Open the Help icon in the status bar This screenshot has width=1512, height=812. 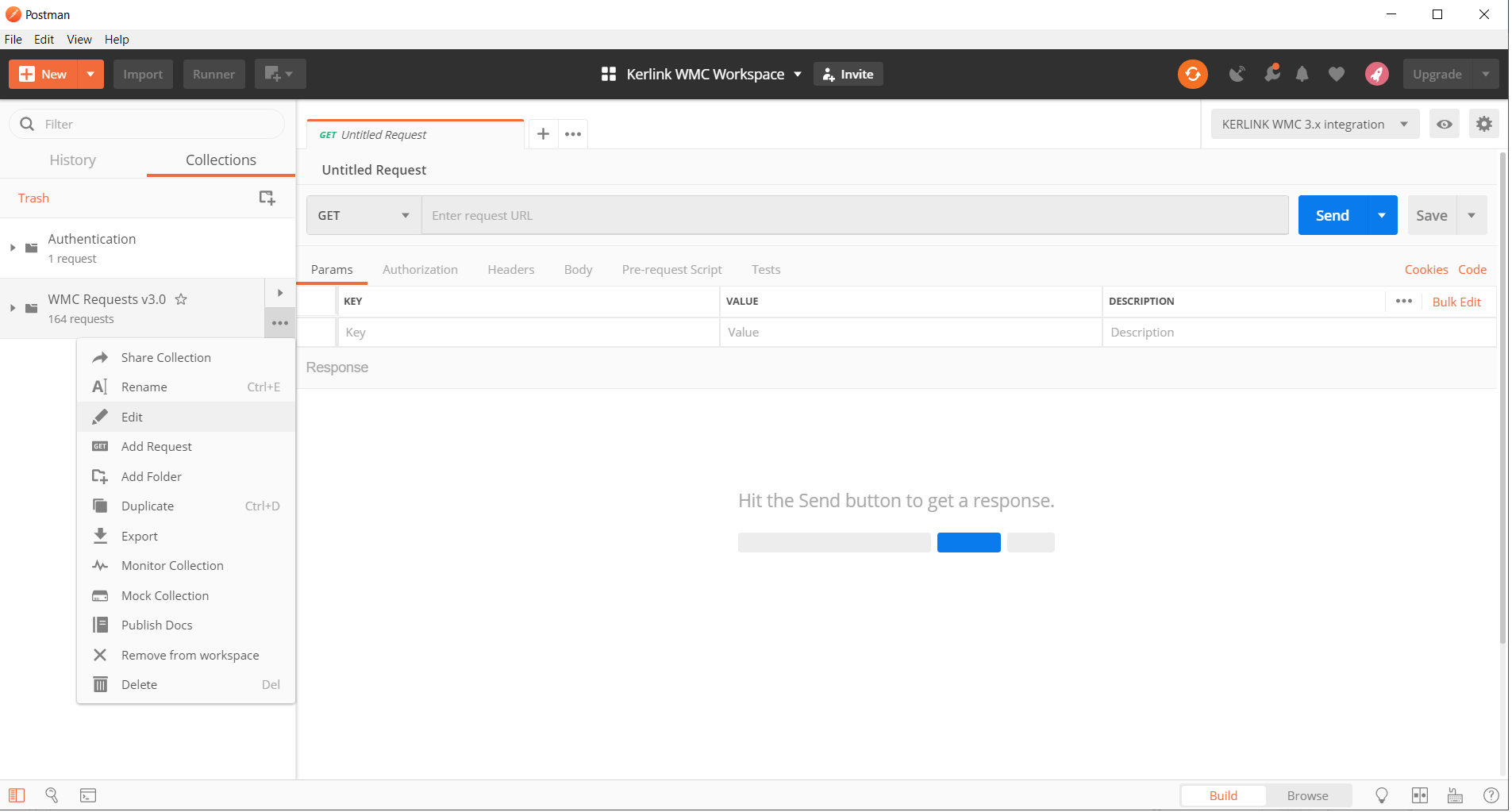pyautogui.click(x=1491, y=795)
